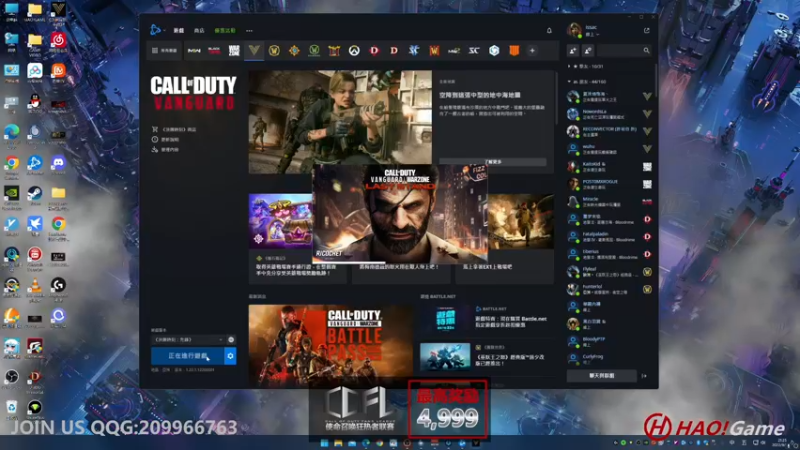The image size is (800, 450).
Task: Open the Battle.net logo menu
Action: (156, 30)
